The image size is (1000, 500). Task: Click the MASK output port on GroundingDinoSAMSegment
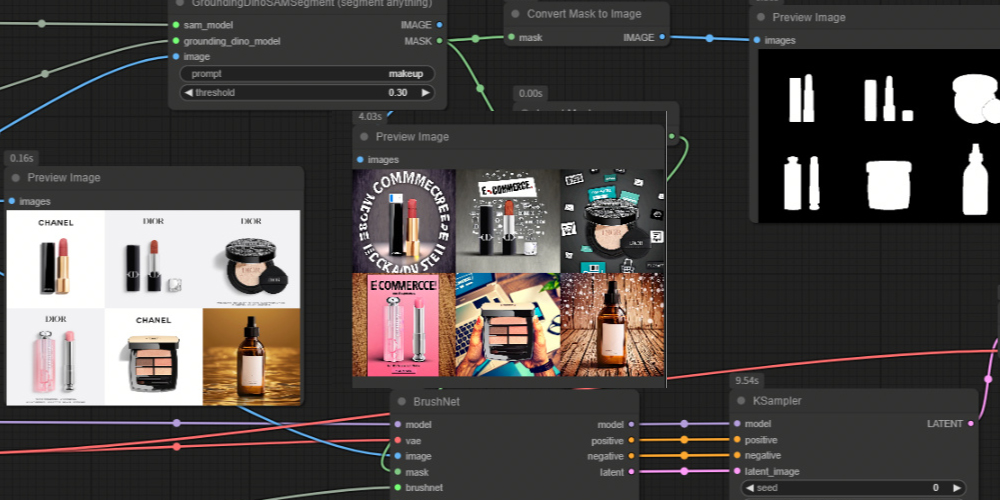[x=439, y=41]
